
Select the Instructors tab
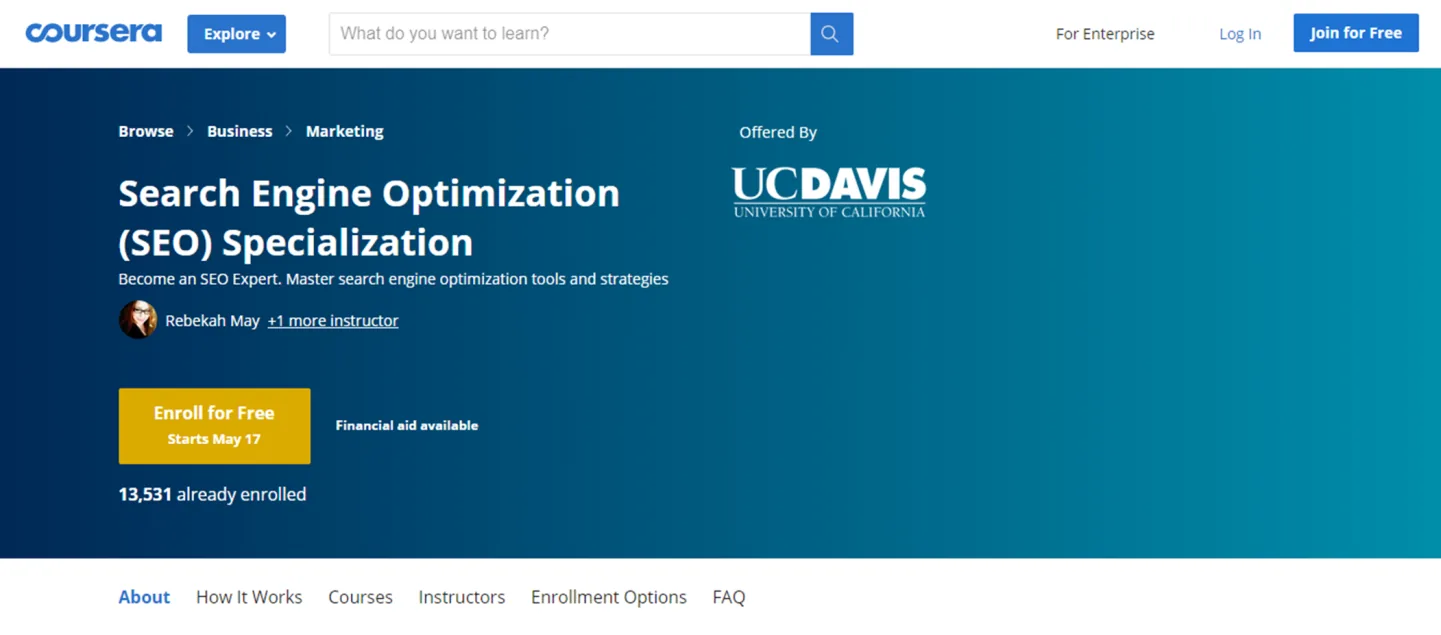[461, 596]
